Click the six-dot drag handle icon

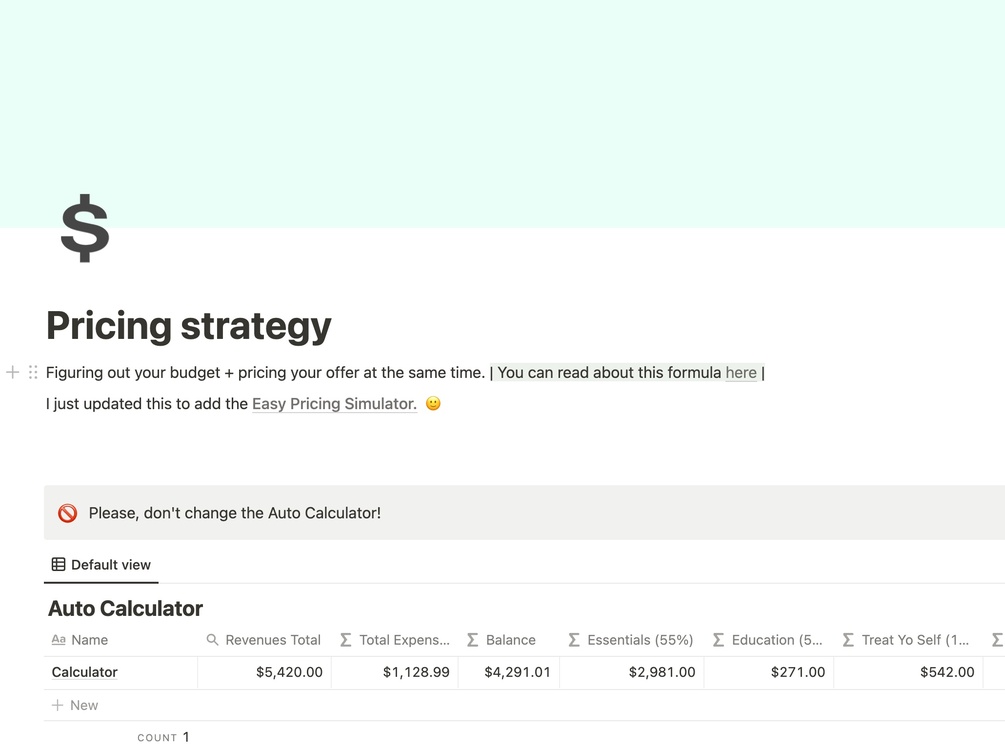click(x=33, y=372)
